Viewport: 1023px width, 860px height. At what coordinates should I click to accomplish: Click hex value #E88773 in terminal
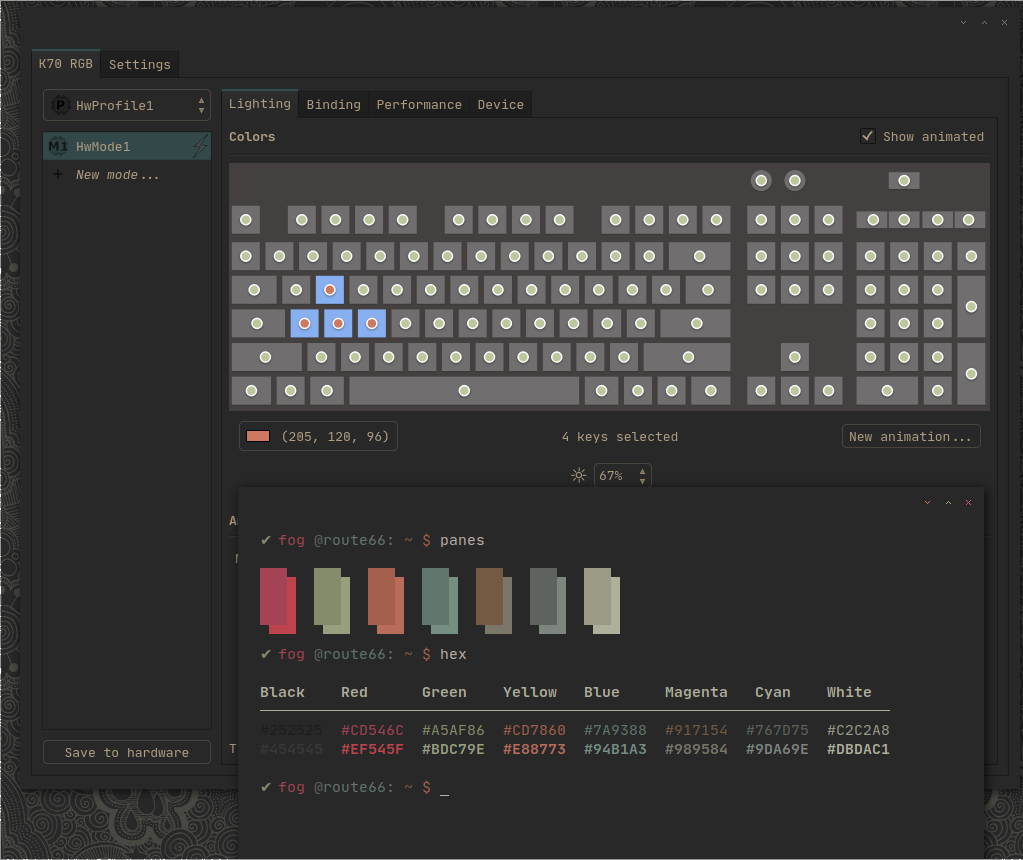pos(534,749)
